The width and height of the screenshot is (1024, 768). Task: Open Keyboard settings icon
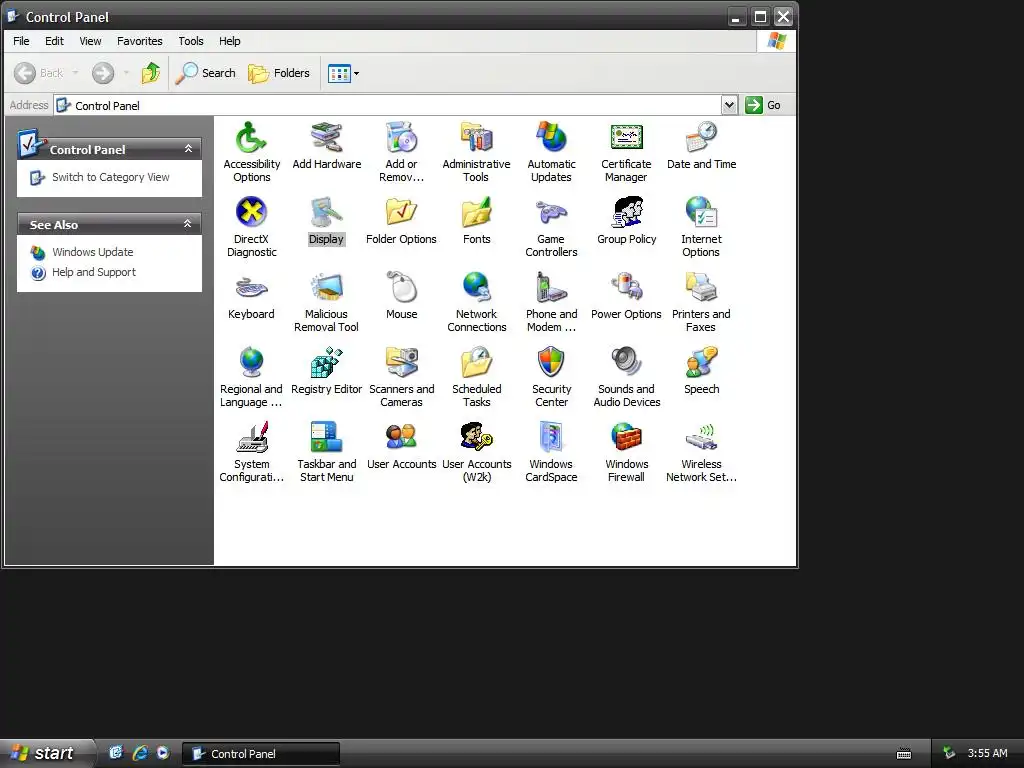[251, 288]
